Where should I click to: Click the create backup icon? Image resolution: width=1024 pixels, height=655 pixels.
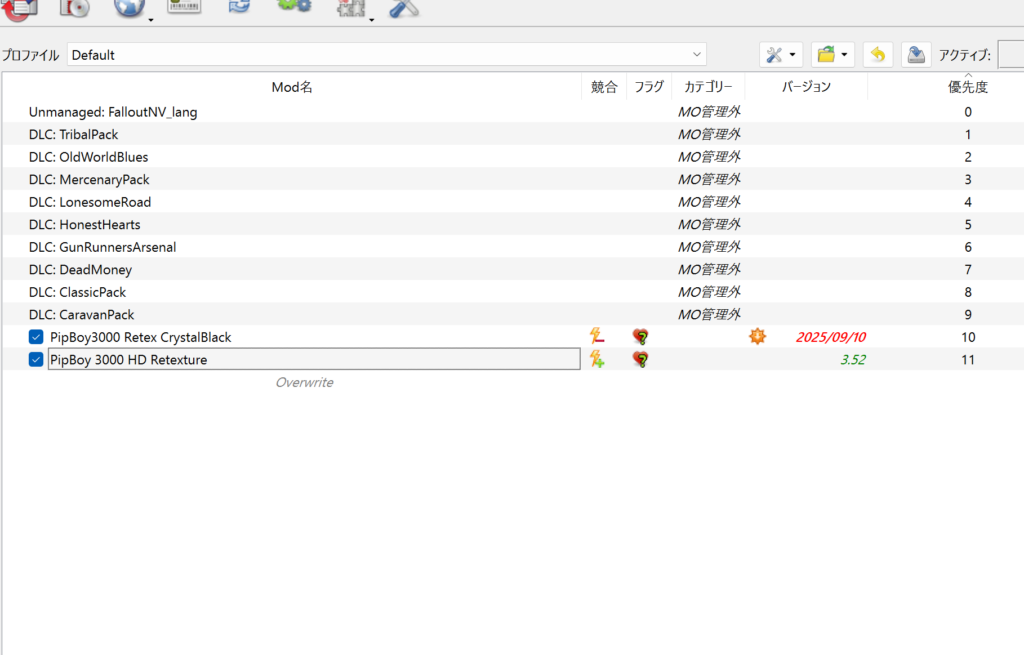[x=915, y=55]
